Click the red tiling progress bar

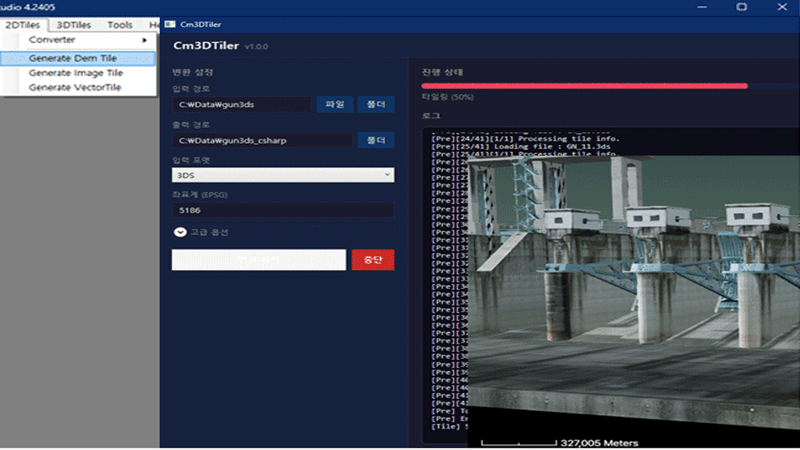pyautogui.click(x=585, y=86)
